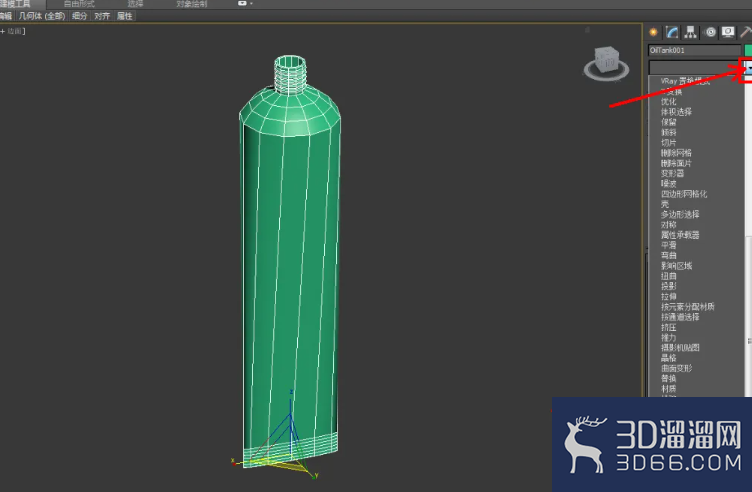The image size is (752, 492).
Task: Choose 扭曲 modifier from list
Action: [x=669, y=276]
